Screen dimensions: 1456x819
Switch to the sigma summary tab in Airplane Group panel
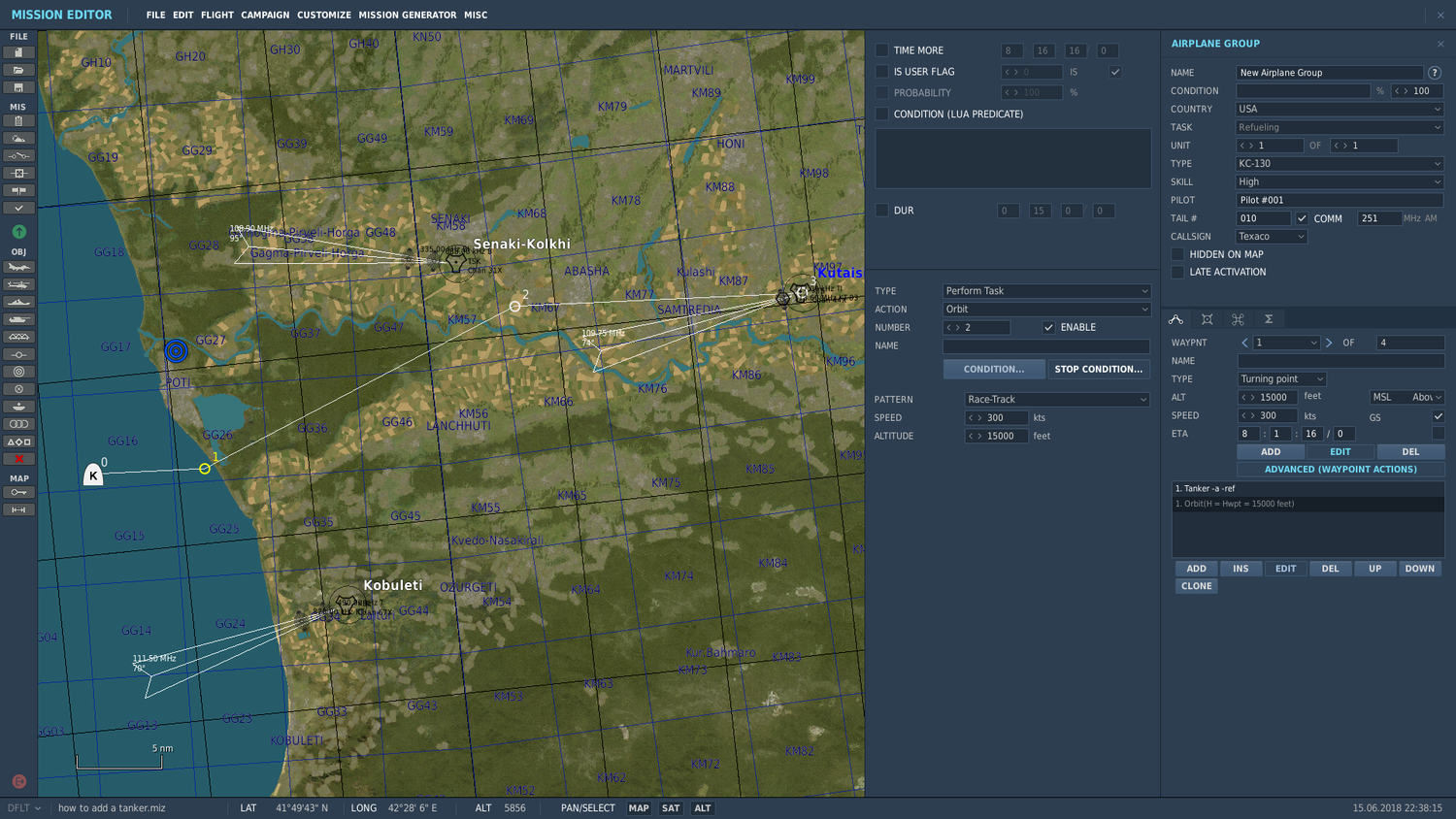click(1267, 318)
